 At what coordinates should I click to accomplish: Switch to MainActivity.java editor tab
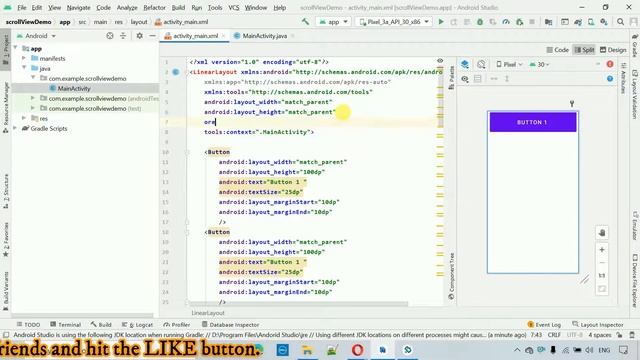[x=264, y=36]
